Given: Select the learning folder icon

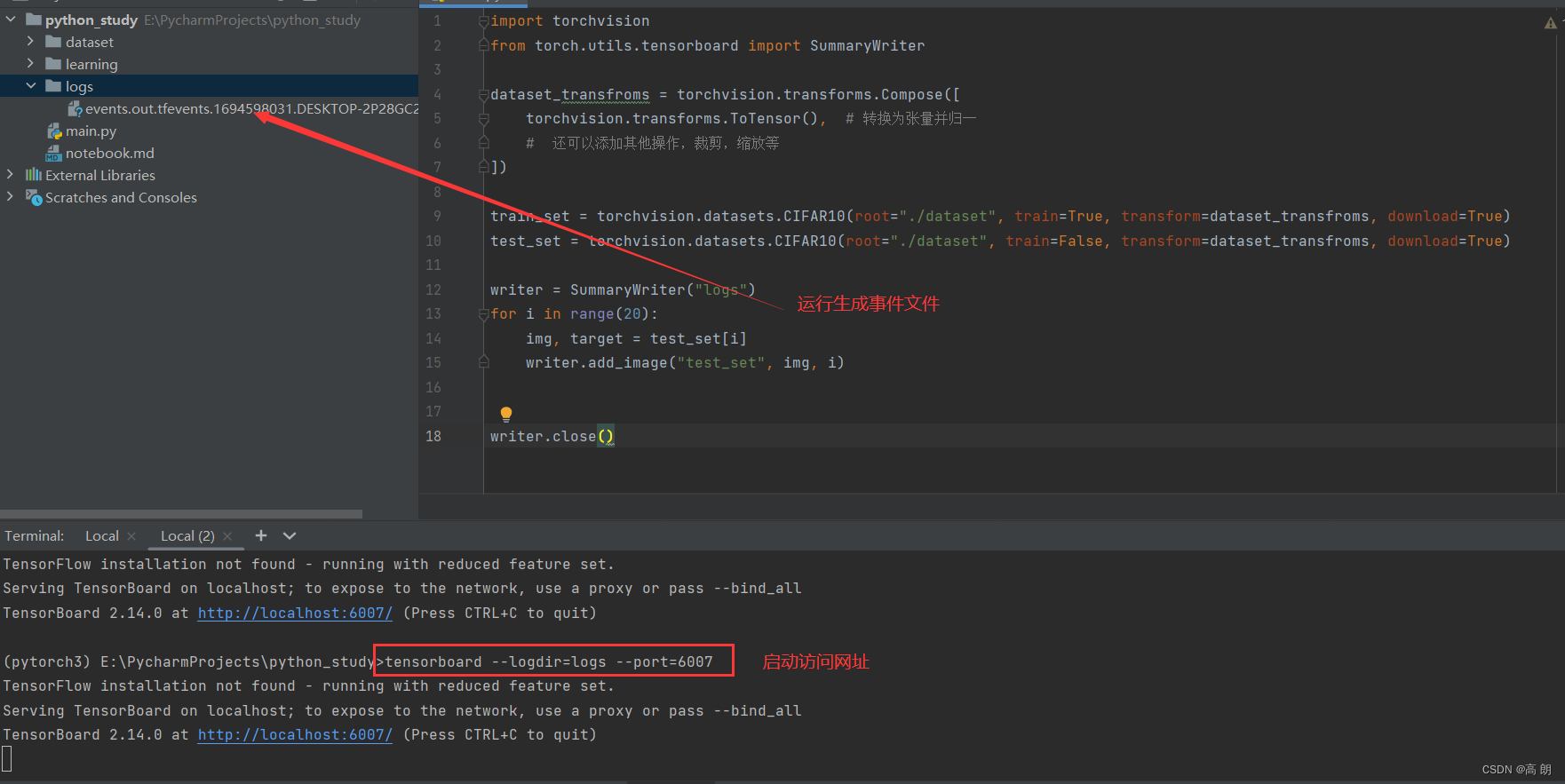Looking at the screenshot, I should coord(53,64).
